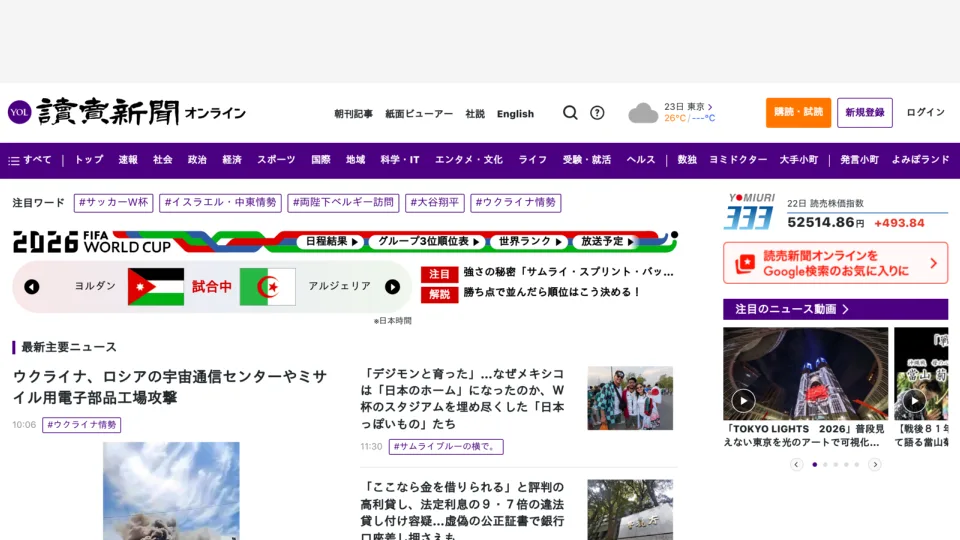
Task: Open the ウクライナ宇宙通信センター headline
Action: [170, 387]
